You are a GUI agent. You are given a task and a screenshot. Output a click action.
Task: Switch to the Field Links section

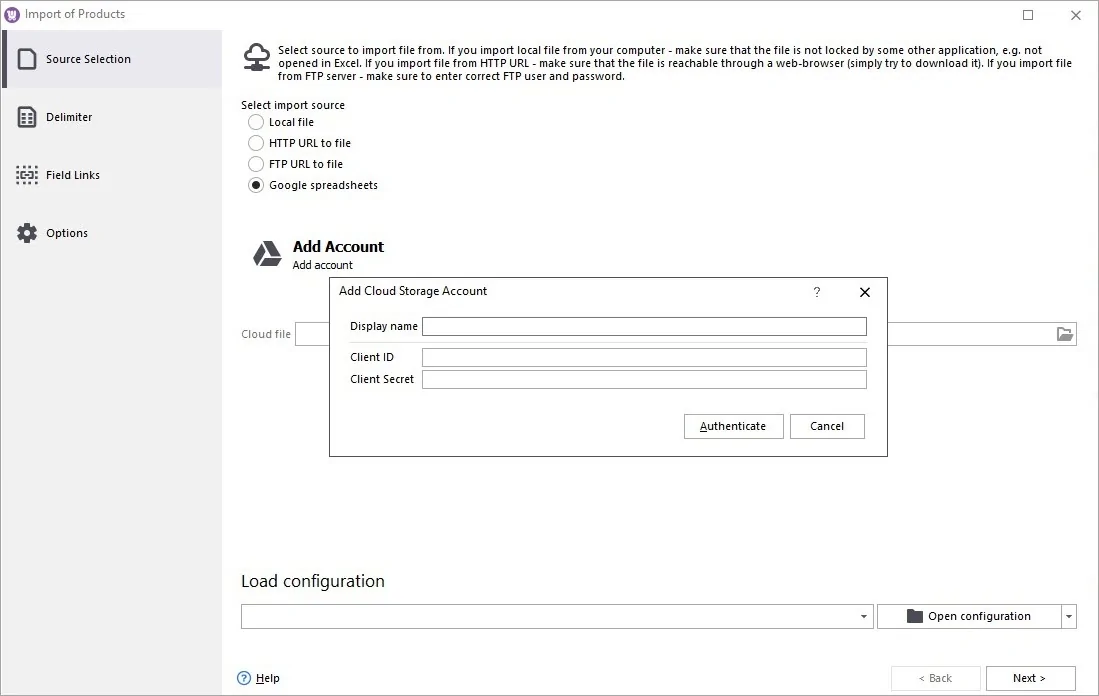point(72,174)
